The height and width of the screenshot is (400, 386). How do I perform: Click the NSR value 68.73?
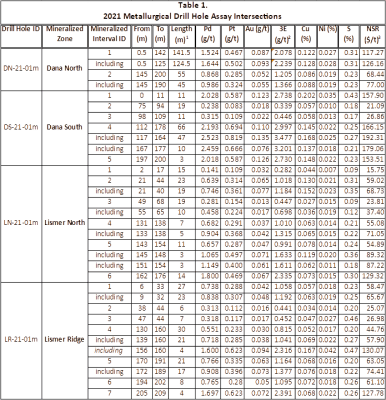(x=375, y=191)
